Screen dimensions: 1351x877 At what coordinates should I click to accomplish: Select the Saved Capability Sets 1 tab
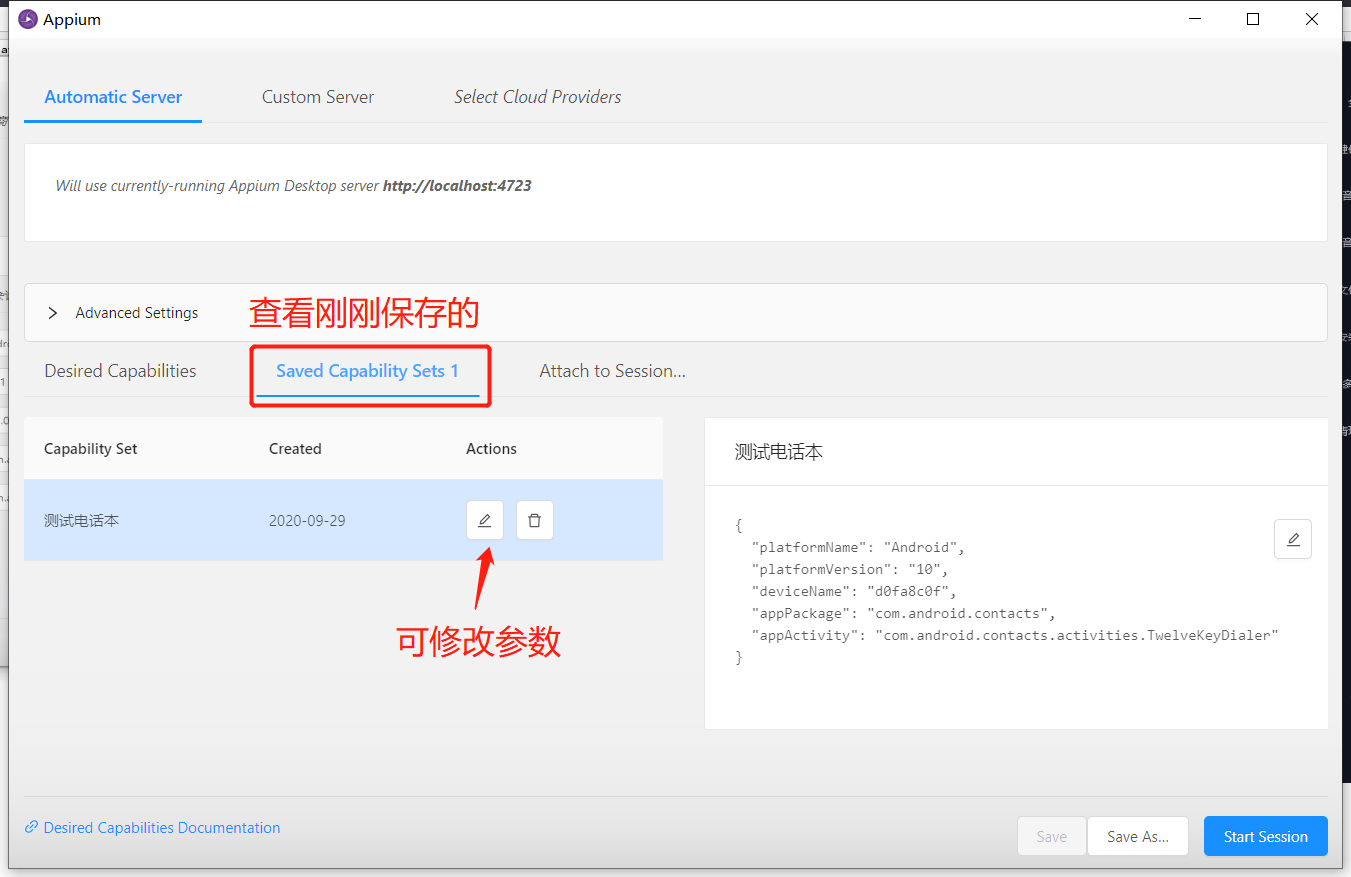coord(367,371)
